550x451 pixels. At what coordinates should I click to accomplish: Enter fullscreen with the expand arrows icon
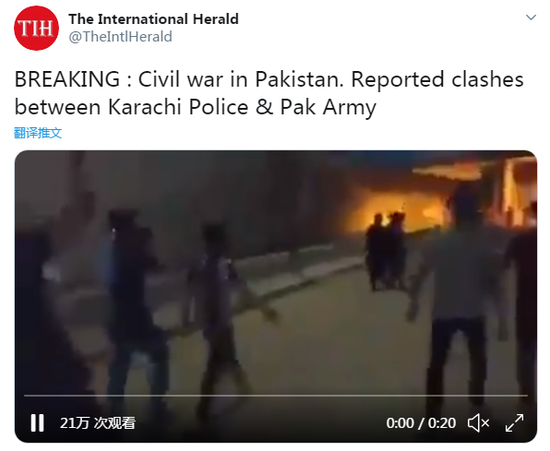pyautogui.click(x=515, y=423)
